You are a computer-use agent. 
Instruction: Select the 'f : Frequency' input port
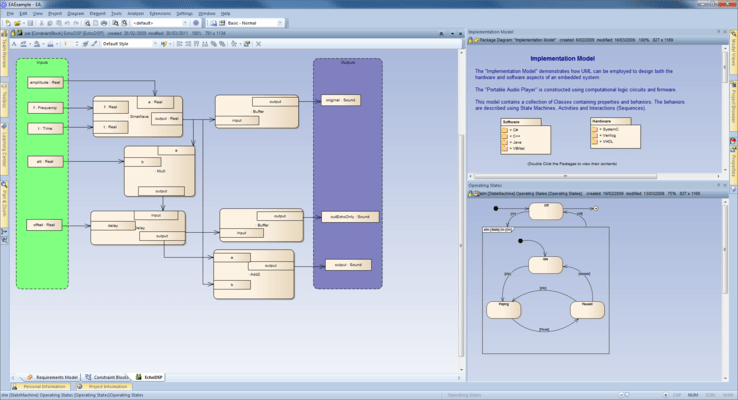point(45,108)
